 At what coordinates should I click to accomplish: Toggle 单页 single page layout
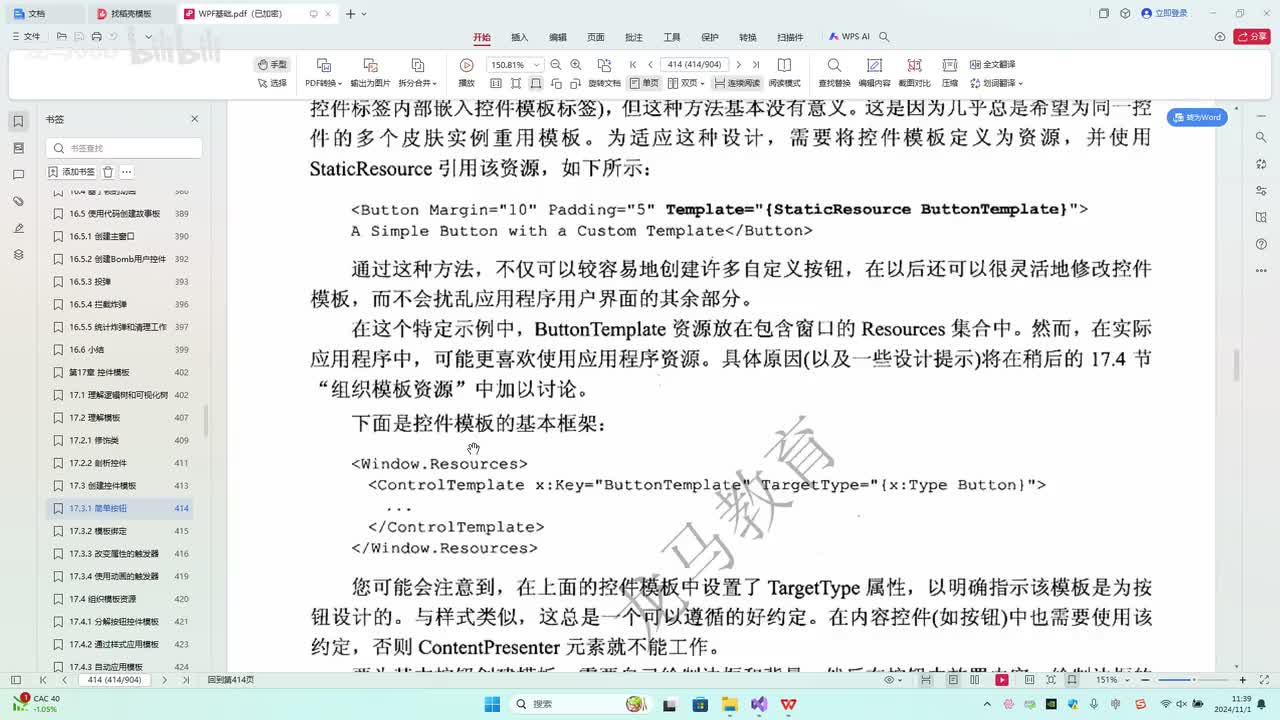pos(645,83)
